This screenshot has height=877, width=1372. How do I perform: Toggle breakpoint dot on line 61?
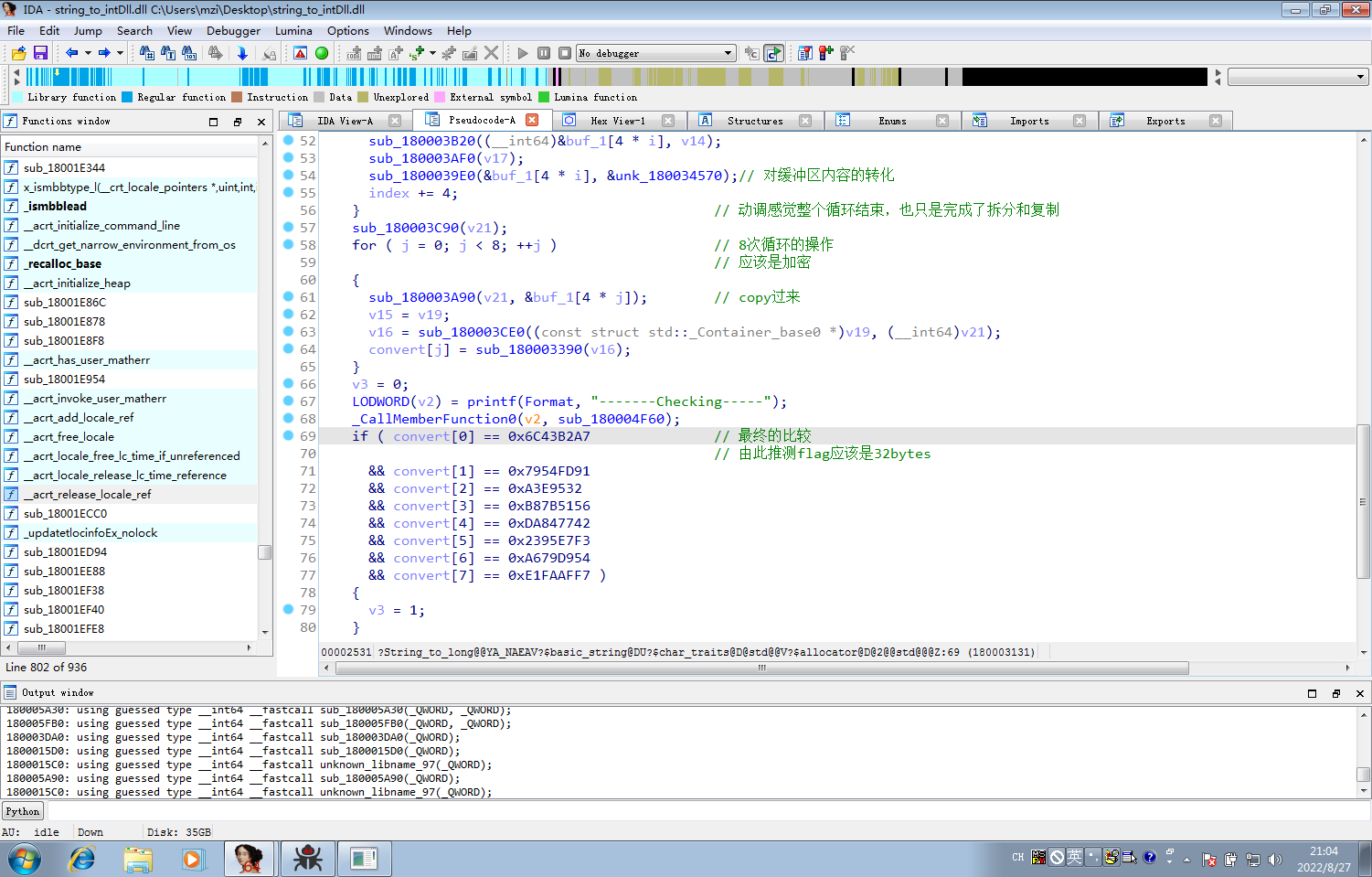tap(288, 296)
